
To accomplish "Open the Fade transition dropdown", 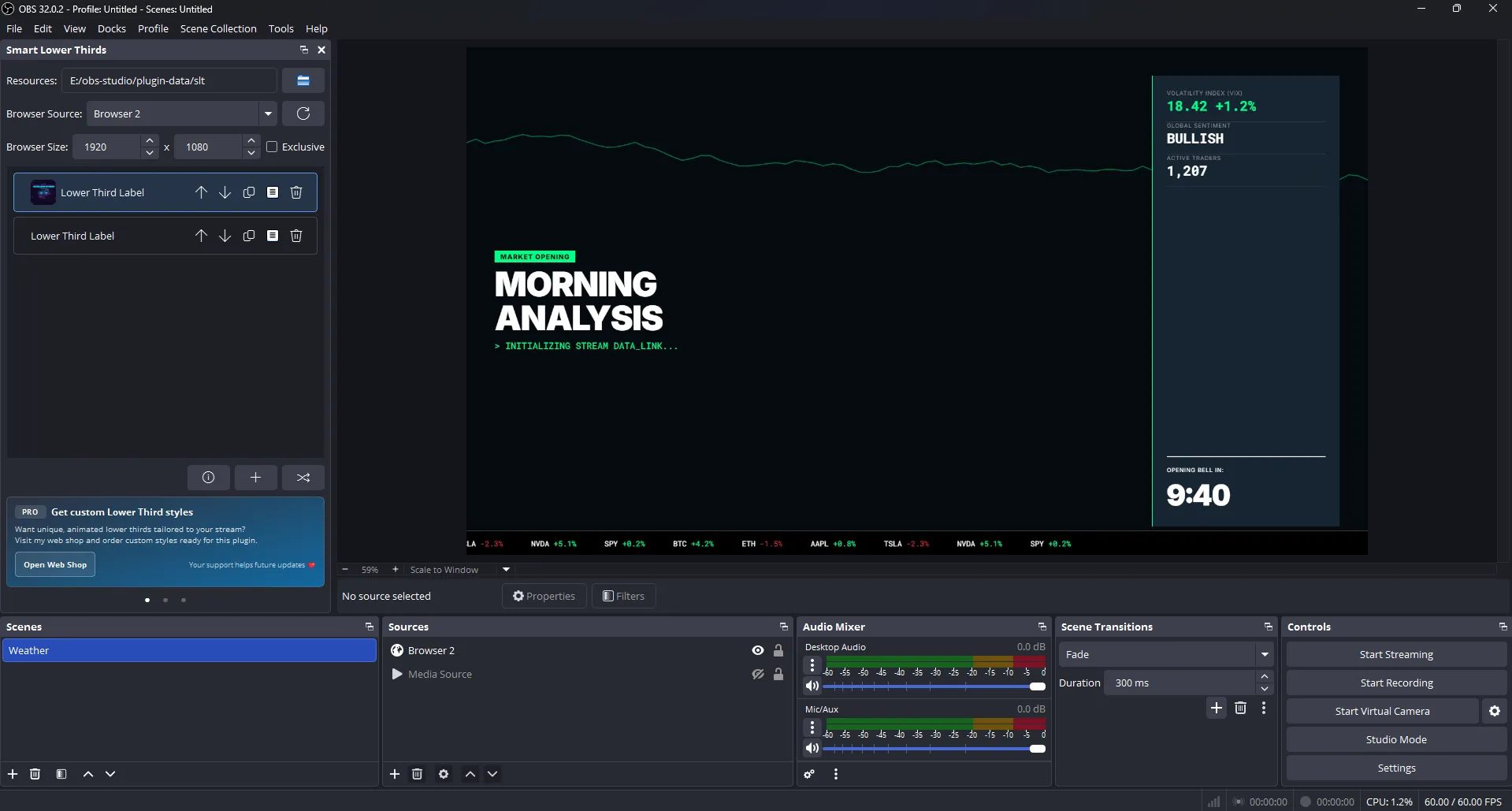I will pyautogui.click(x=1264, y=654).
